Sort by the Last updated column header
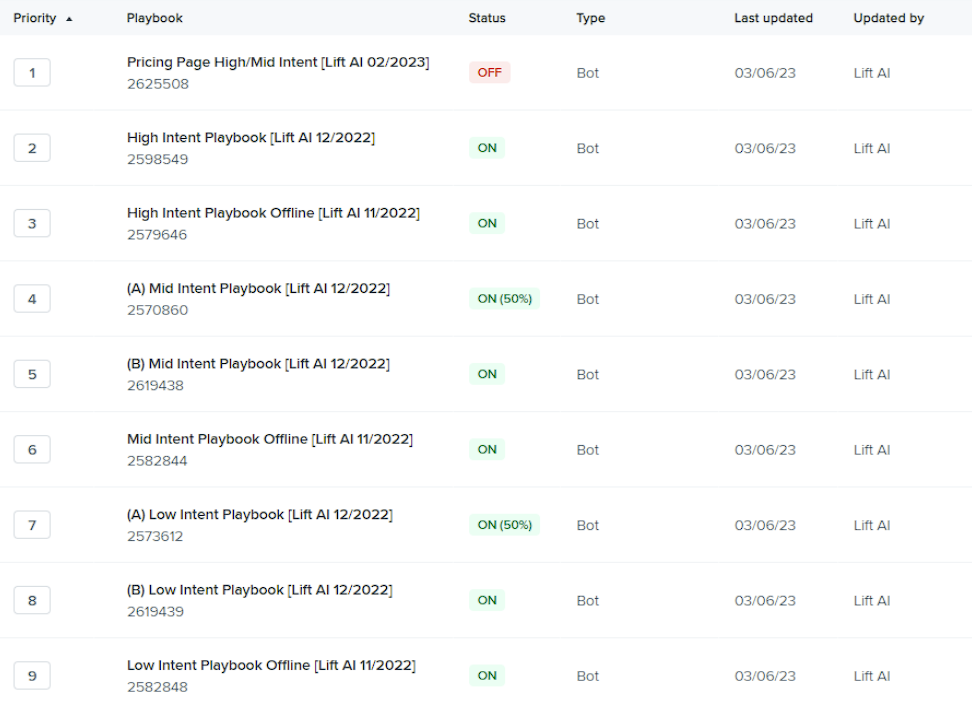 [773, 17]
